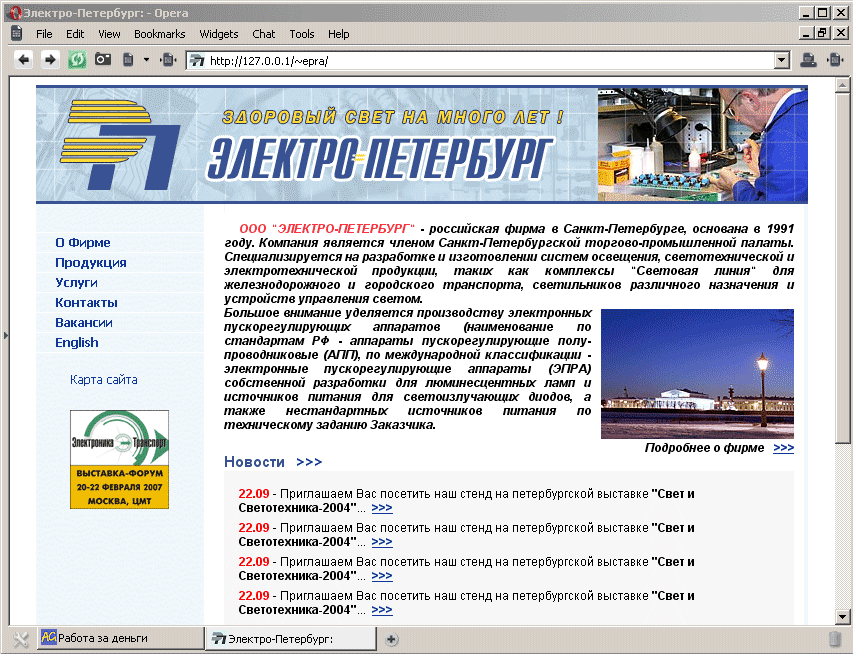Open a new tab with the plus button
Image resolution: width=853 pixels, height=654 pixels.
[x=391, y=639]
